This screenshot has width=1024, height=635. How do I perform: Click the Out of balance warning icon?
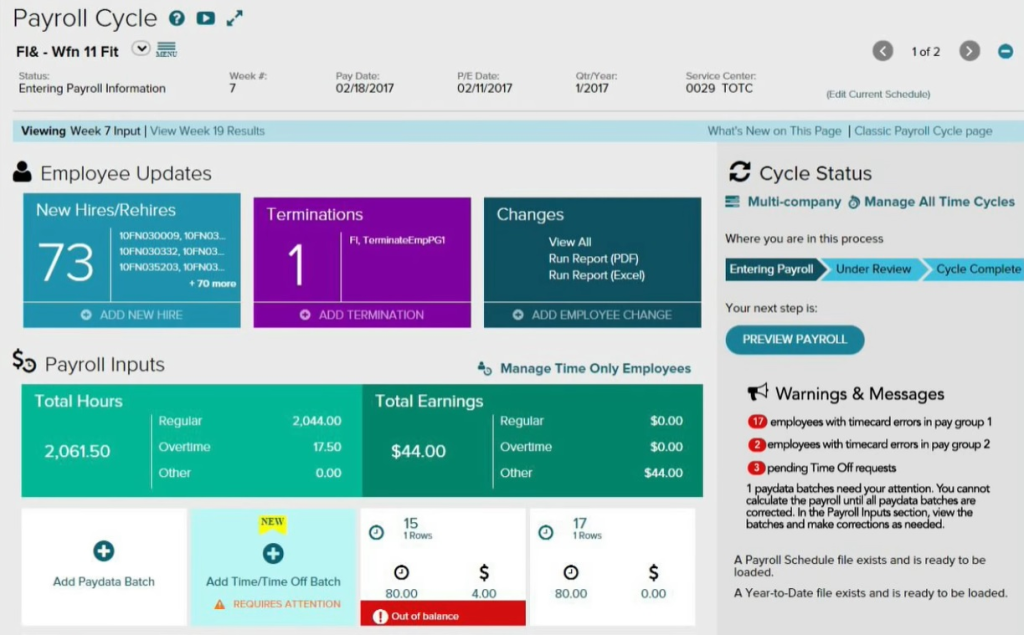[379, 616]
